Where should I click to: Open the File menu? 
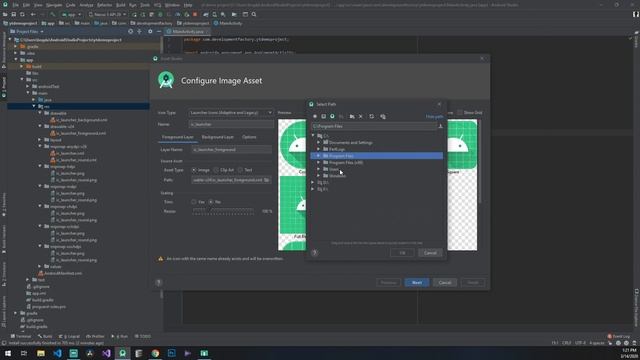[16, 5]
